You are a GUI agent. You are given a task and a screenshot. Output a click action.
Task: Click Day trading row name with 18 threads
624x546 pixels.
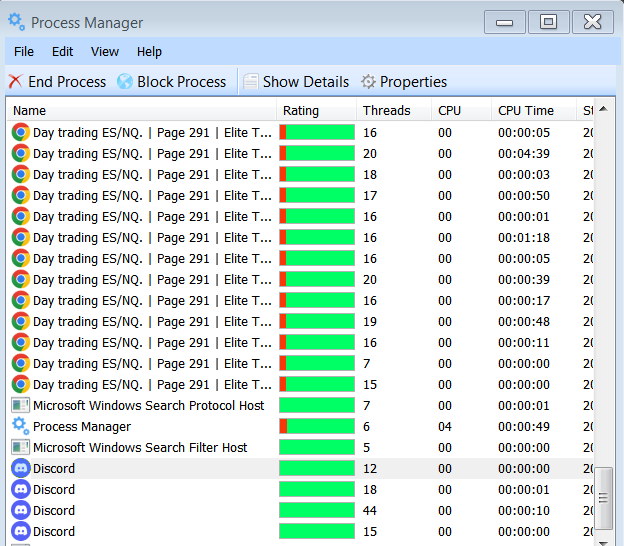click(152, 175)
